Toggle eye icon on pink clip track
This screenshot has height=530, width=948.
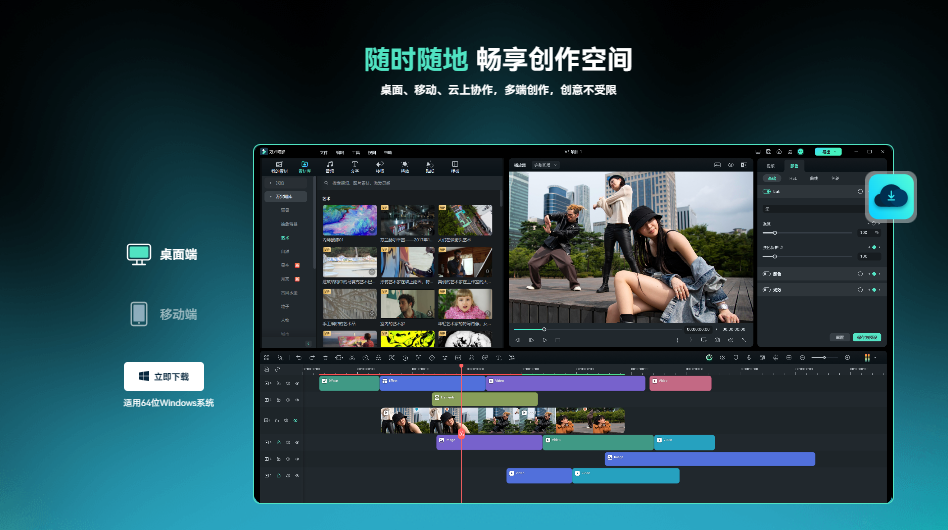coord(296,383)
